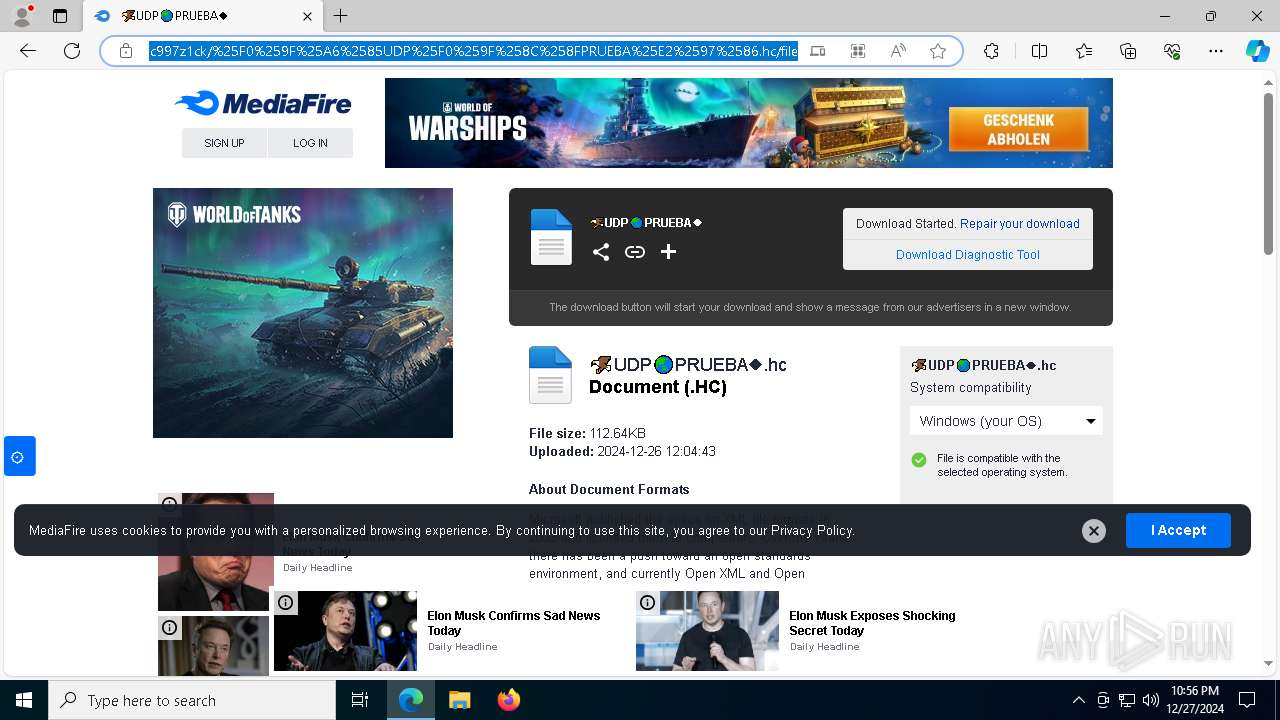The width and height of the screenshot is (1280, 720).
Task: Click the Type here to search box
Action: pyautogui.click(x=192, y=700)
